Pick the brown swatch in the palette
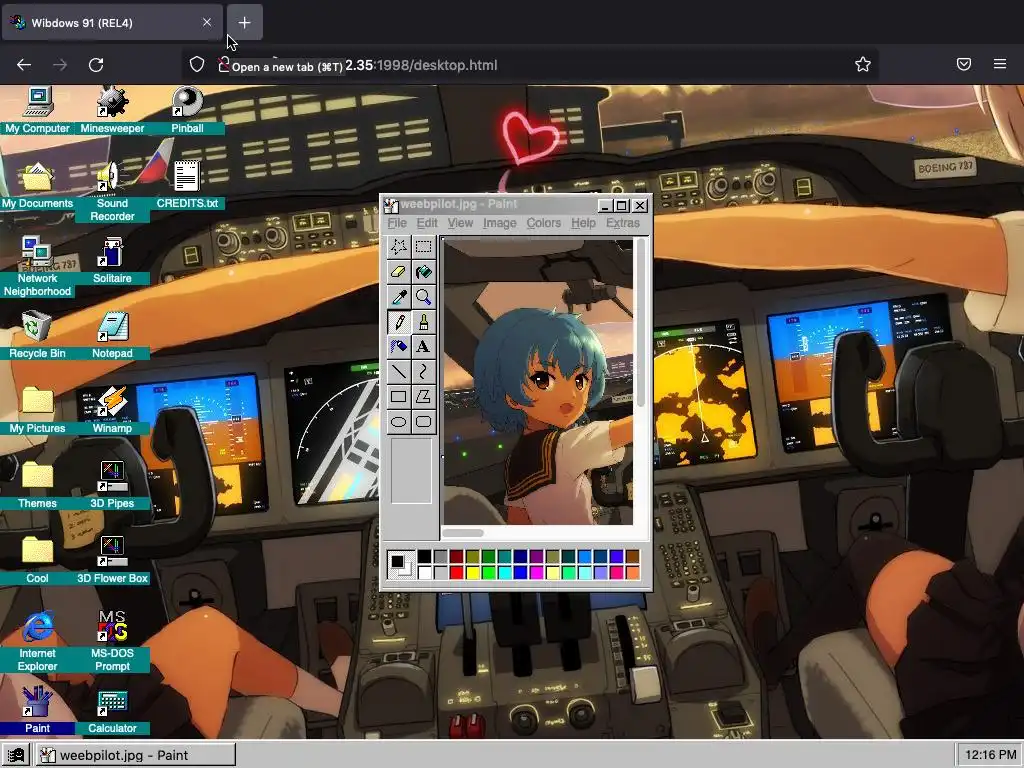 tap(632, 556)
